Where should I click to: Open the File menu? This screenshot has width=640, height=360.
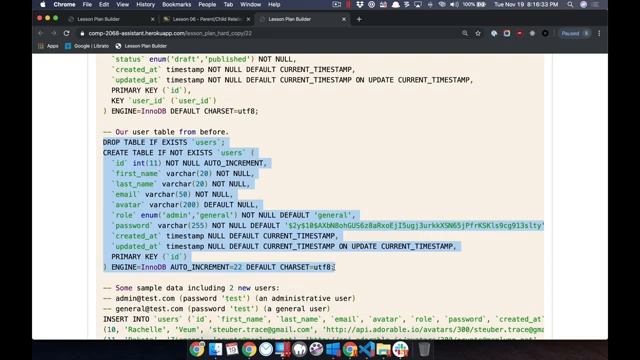(87, 4)
